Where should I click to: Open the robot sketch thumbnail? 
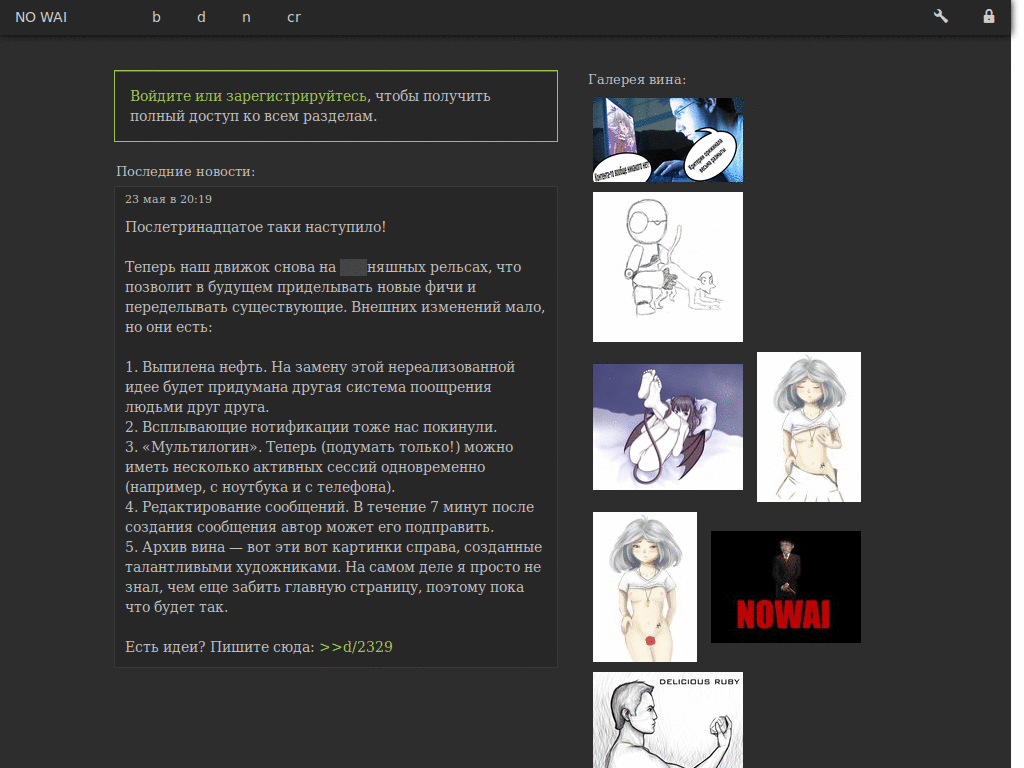tap(667, 266)
